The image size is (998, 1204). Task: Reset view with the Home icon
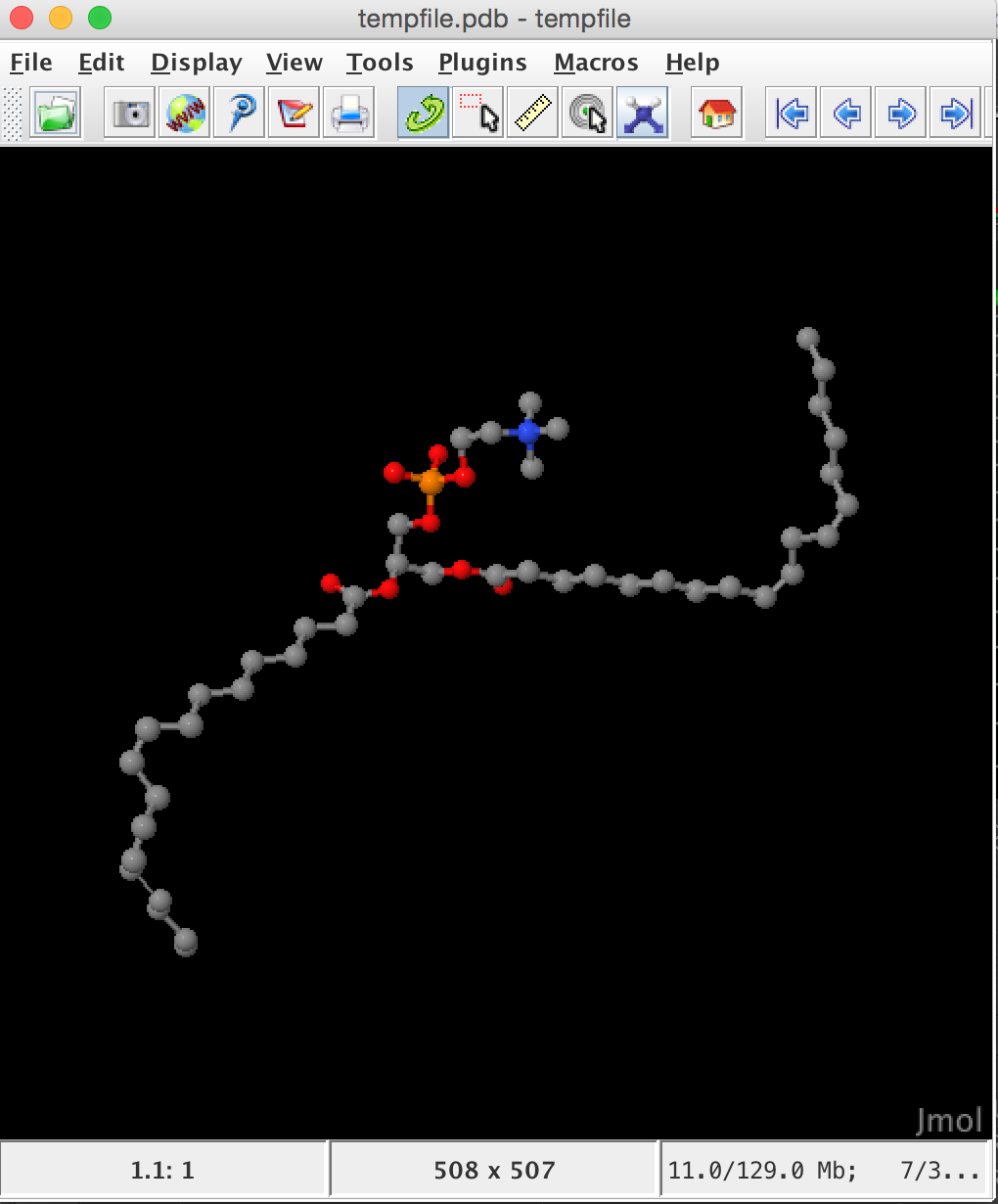pyautogui.click(x=716, y=112)
